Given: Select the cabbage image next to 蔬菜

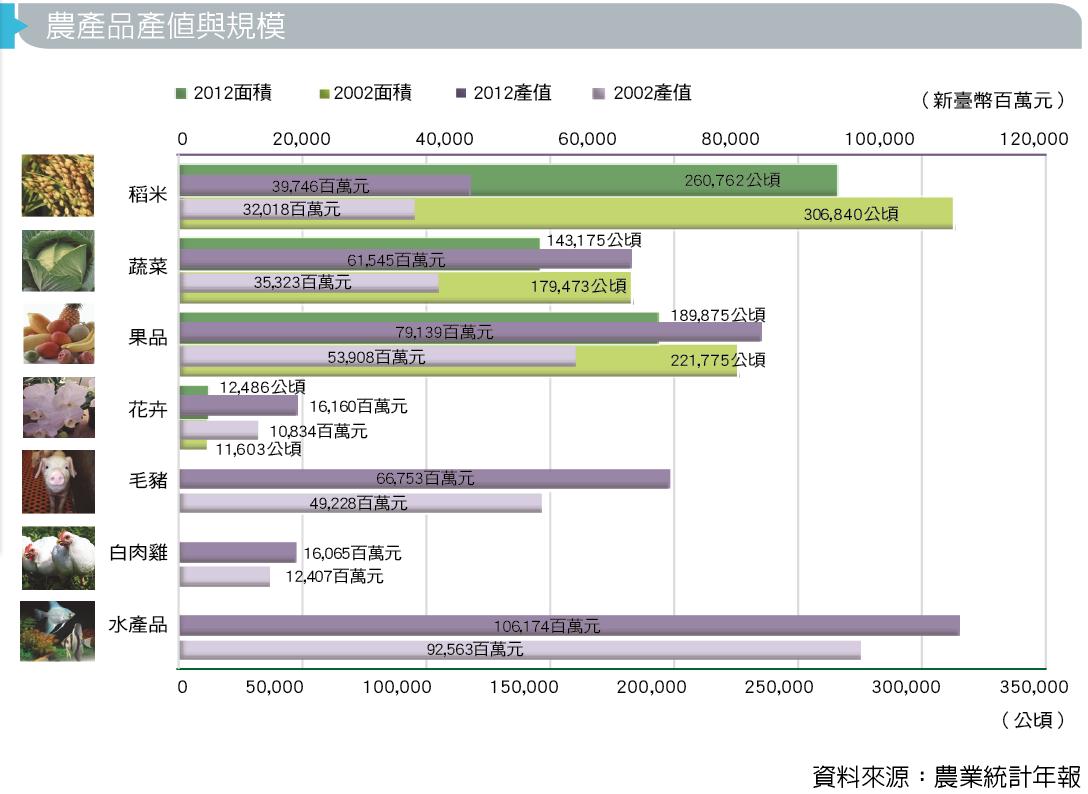Looking at the screenshot, I should tap(58, 261).
